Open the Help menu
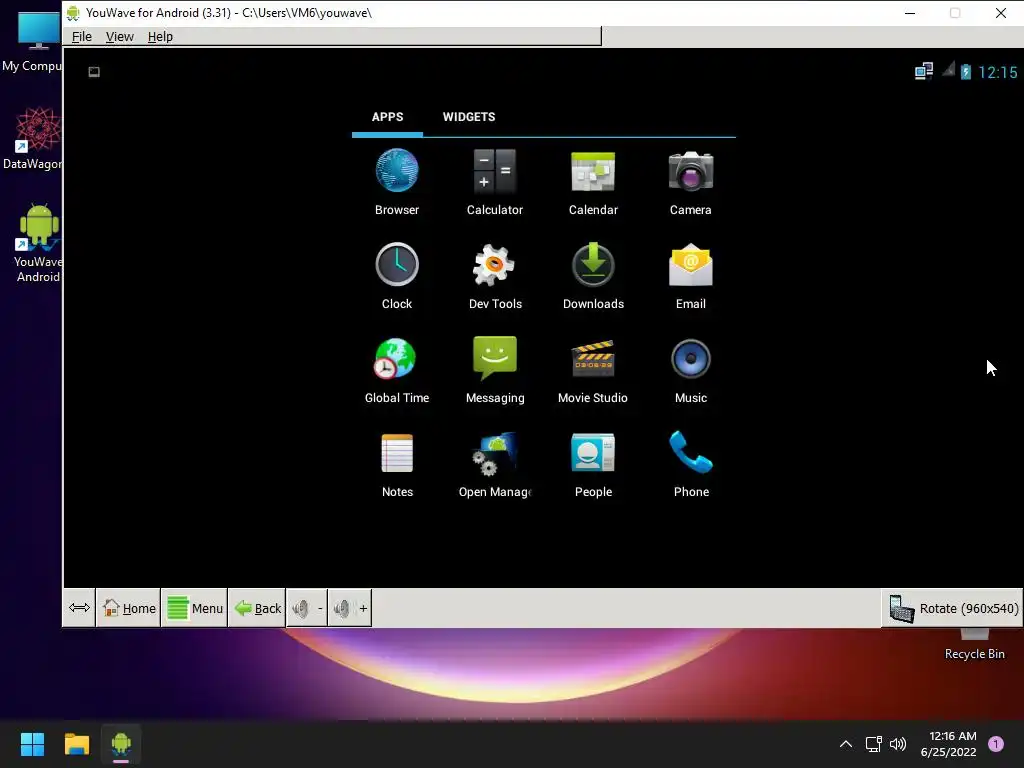The image size is (1024, 768). point(160,37)
